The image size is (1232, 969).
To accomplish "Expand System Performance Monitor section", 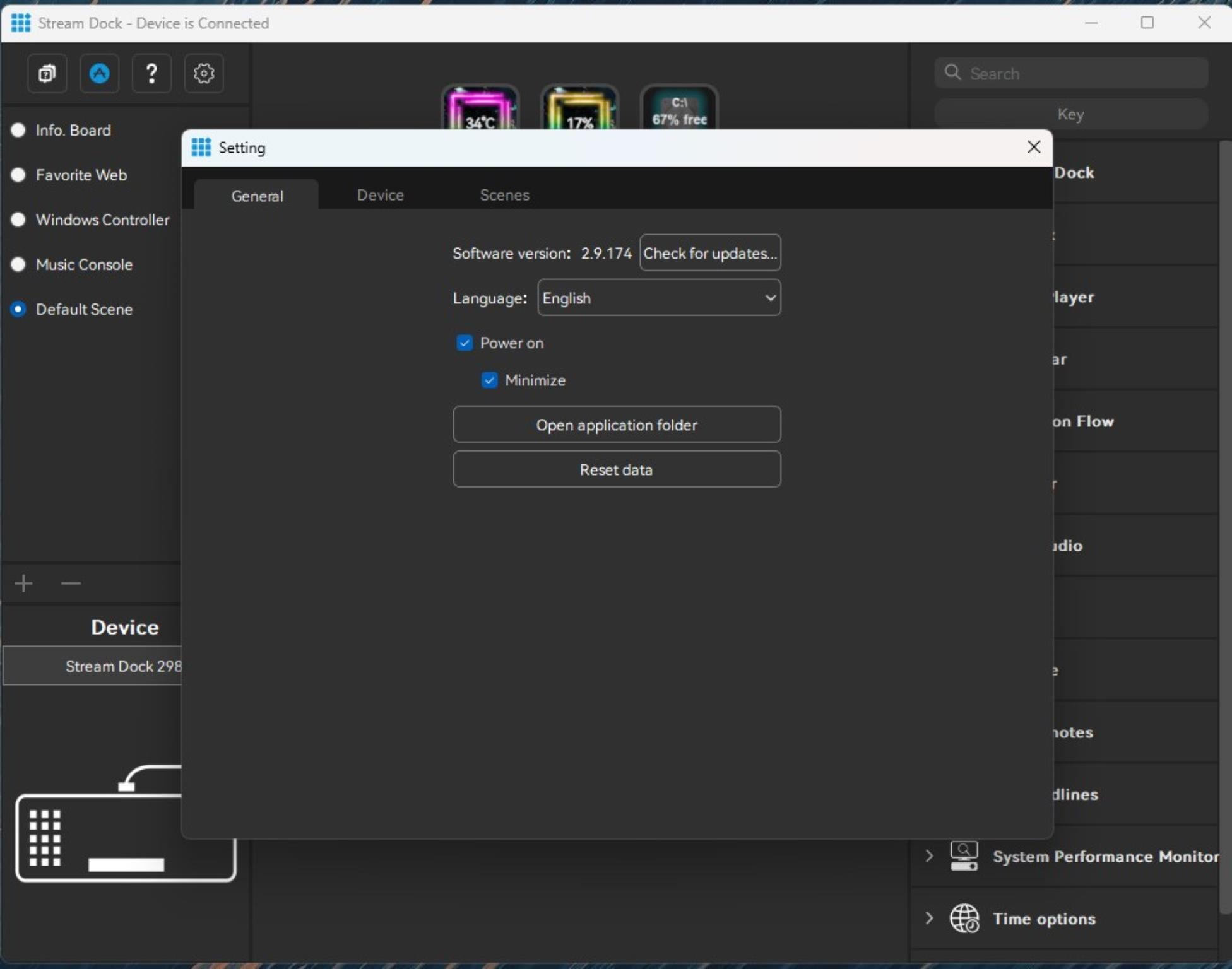I will (927, 857).
